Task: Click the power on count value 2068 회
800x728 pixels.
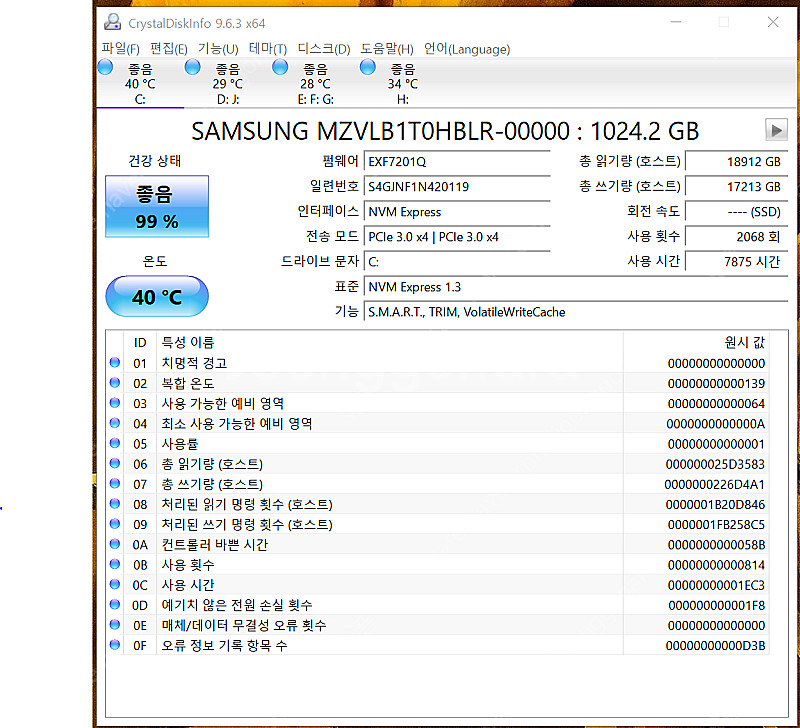Action: (736, 237)
